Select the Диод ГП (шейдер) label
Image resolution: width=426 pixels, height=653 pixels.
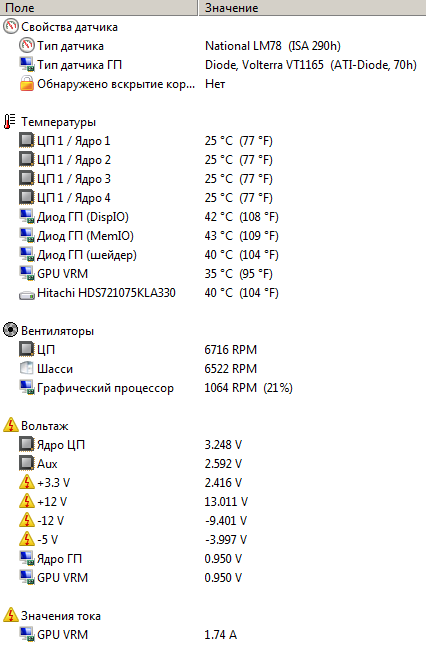point(87,255)
